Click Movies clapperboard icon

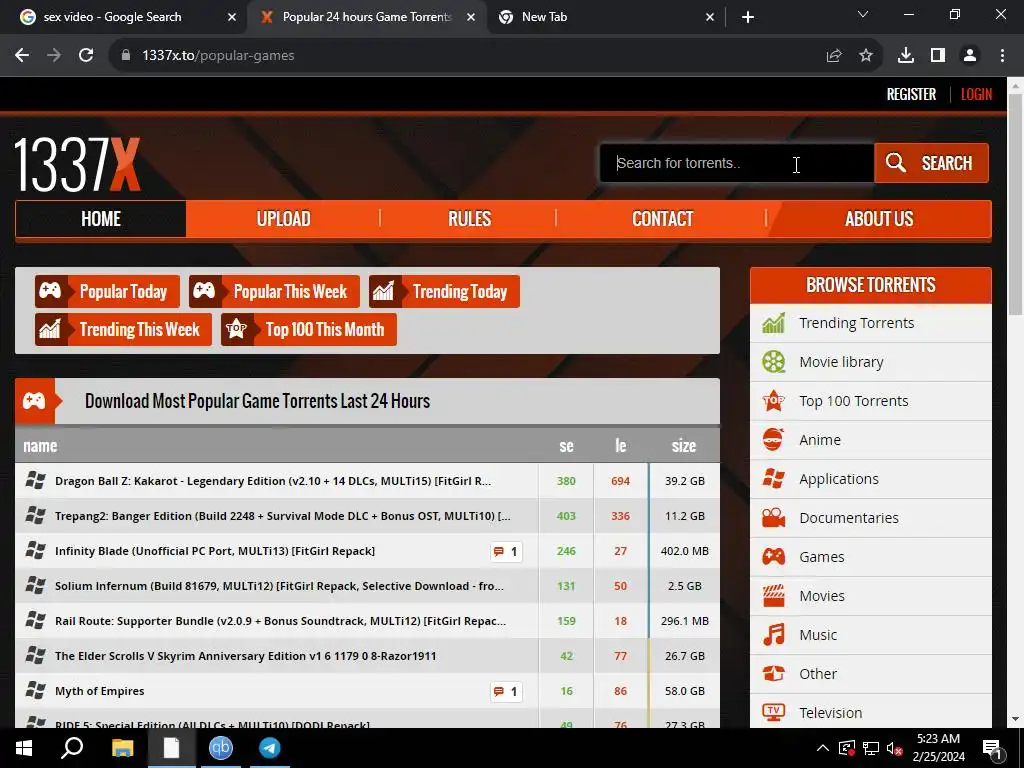coord(773,596)
